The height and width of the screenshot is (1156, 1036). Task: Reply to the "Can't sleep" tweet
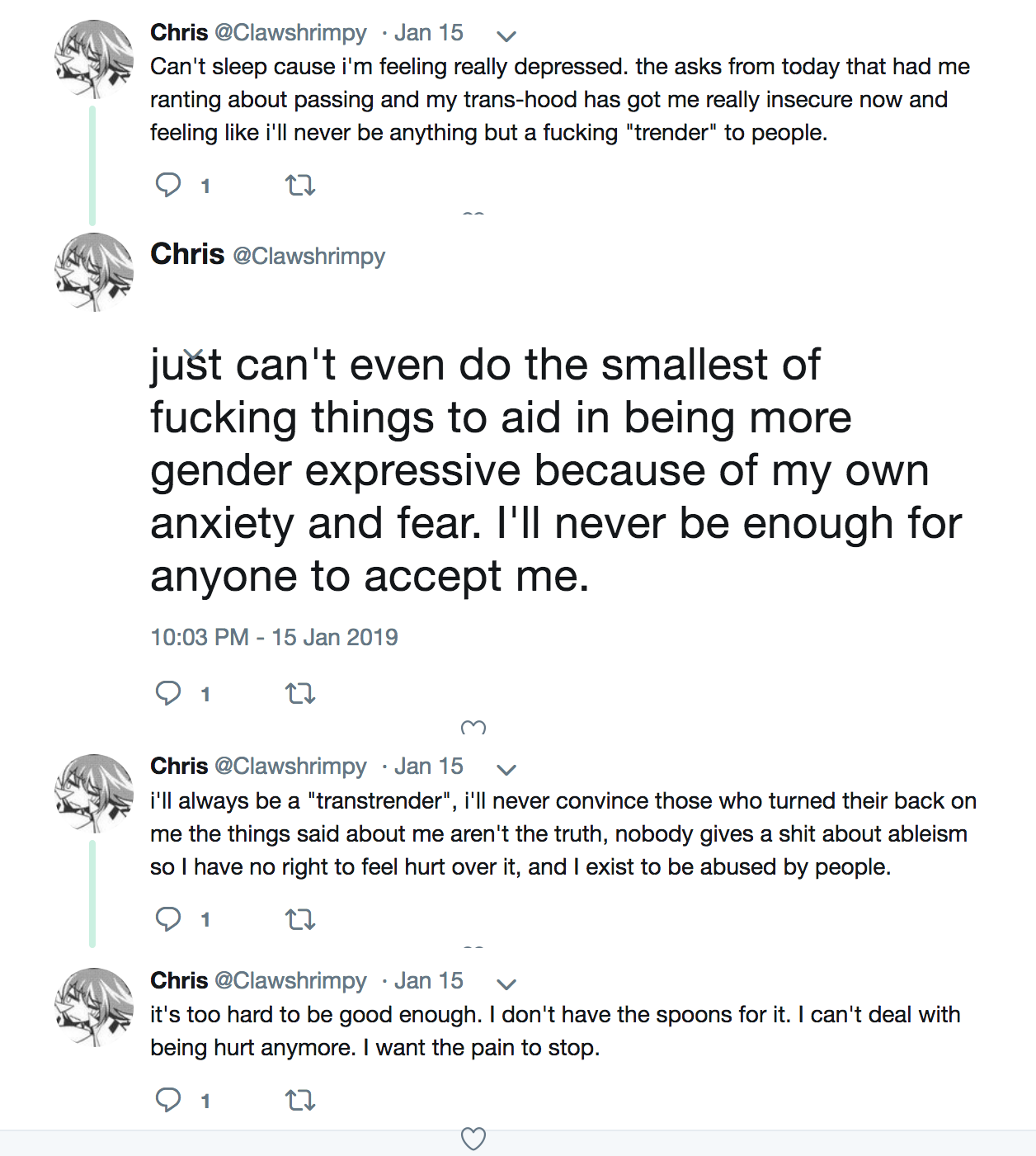[x=168, y=185]
